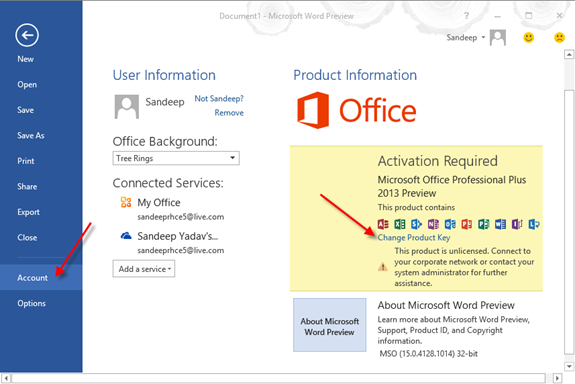Expand the Add a service dropdown
The width and height of the screenshot is (575, 384).
(x=144, y=269)
